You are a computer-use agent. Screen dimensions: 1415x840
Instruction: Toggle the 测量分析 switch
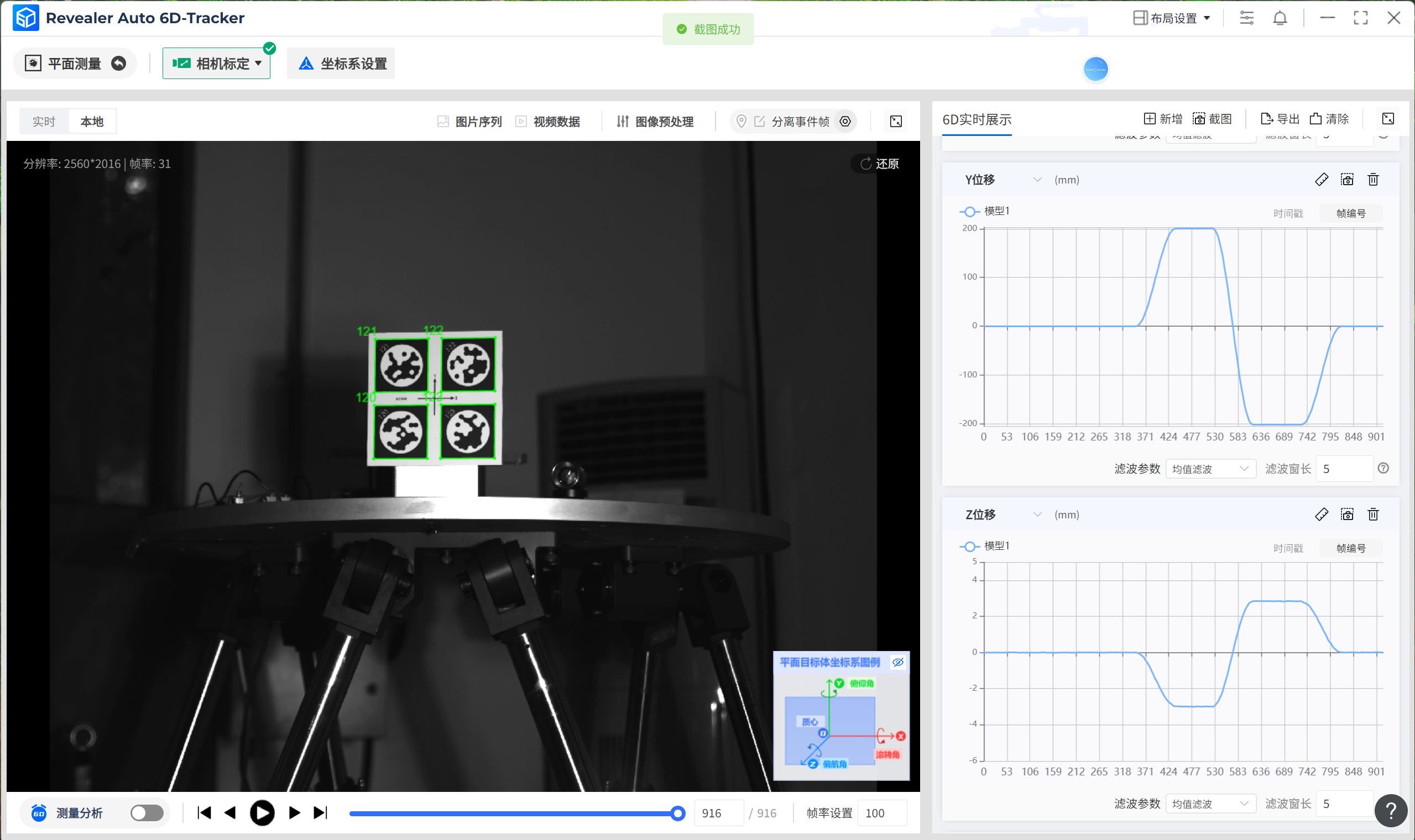(x=147, y=813)
